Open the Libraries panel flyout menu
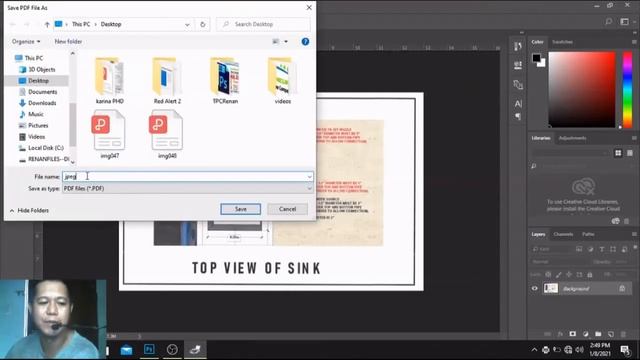 click(x=634, y=138)
